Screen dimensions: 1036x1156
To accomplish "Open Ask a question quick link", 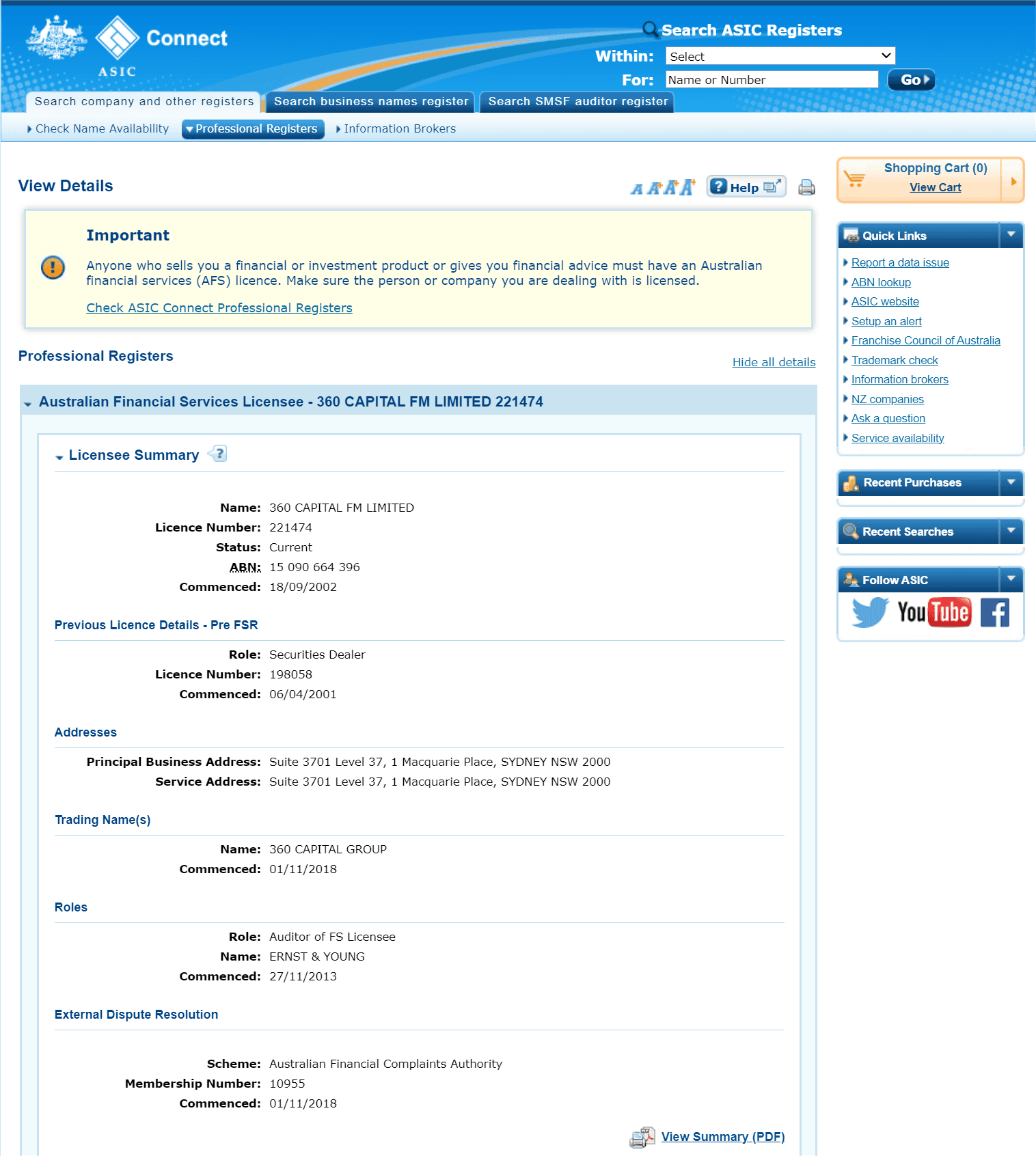I will (x=888, y=418).
